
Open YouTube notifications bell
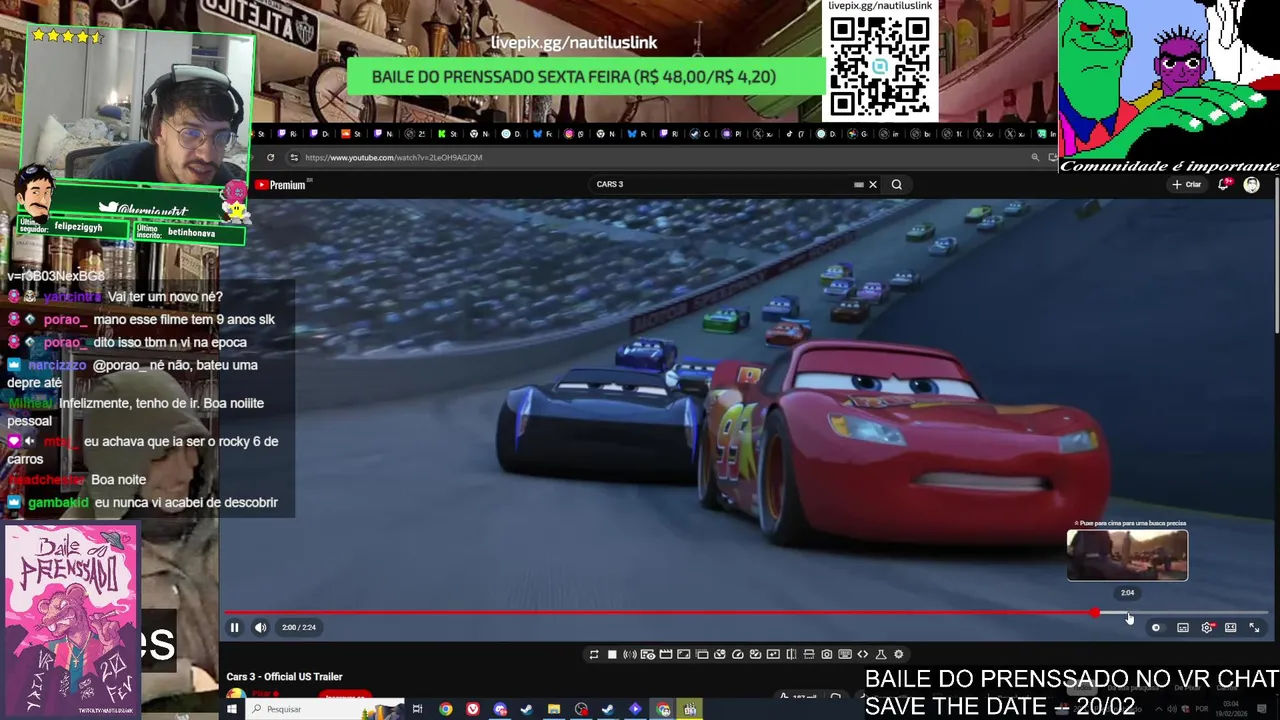tap(1225, 184)
